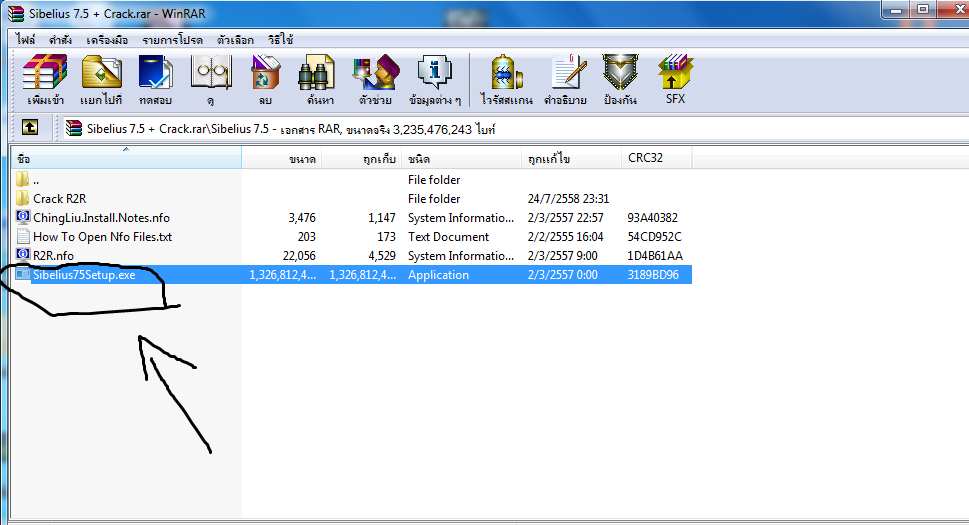Minimize the WinRAR window
Viewport: 969px width, 525px height.
pyautogui.click(x=895, y=10)
